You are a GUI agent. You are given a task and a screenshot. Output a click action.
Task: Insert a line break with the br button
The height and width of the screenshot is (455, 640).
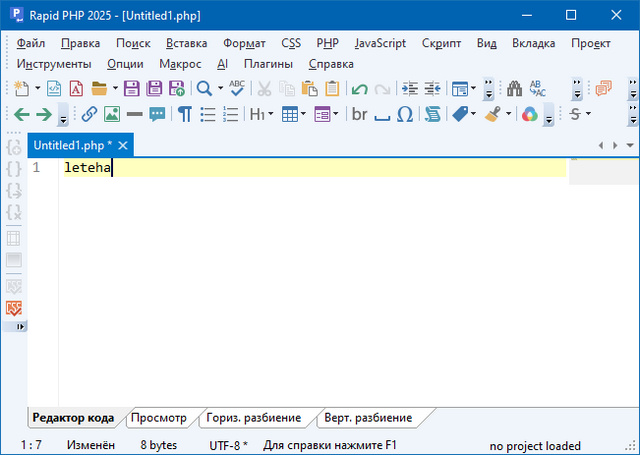click(360, 114)
